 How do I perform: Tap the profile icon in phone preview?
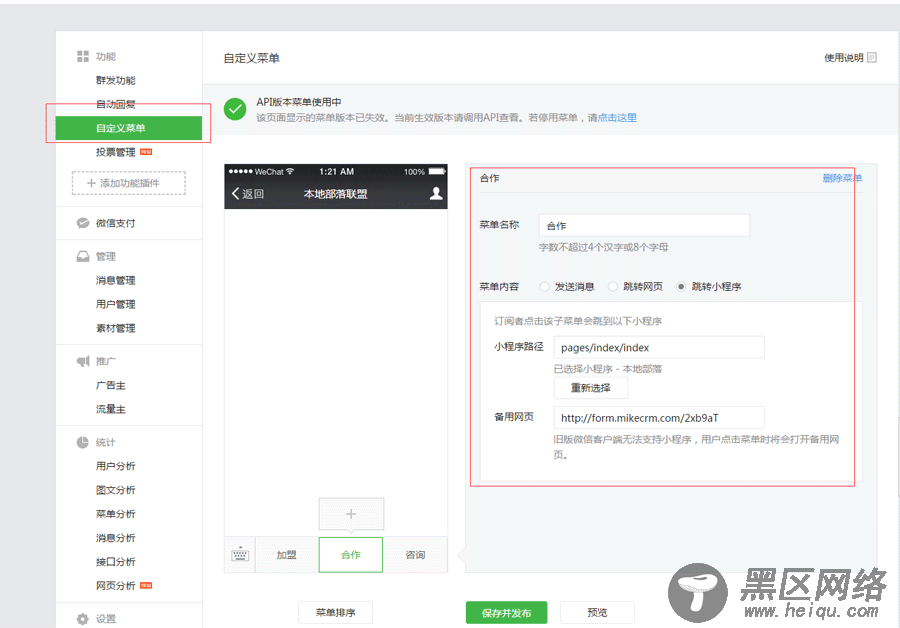[436, 193]
